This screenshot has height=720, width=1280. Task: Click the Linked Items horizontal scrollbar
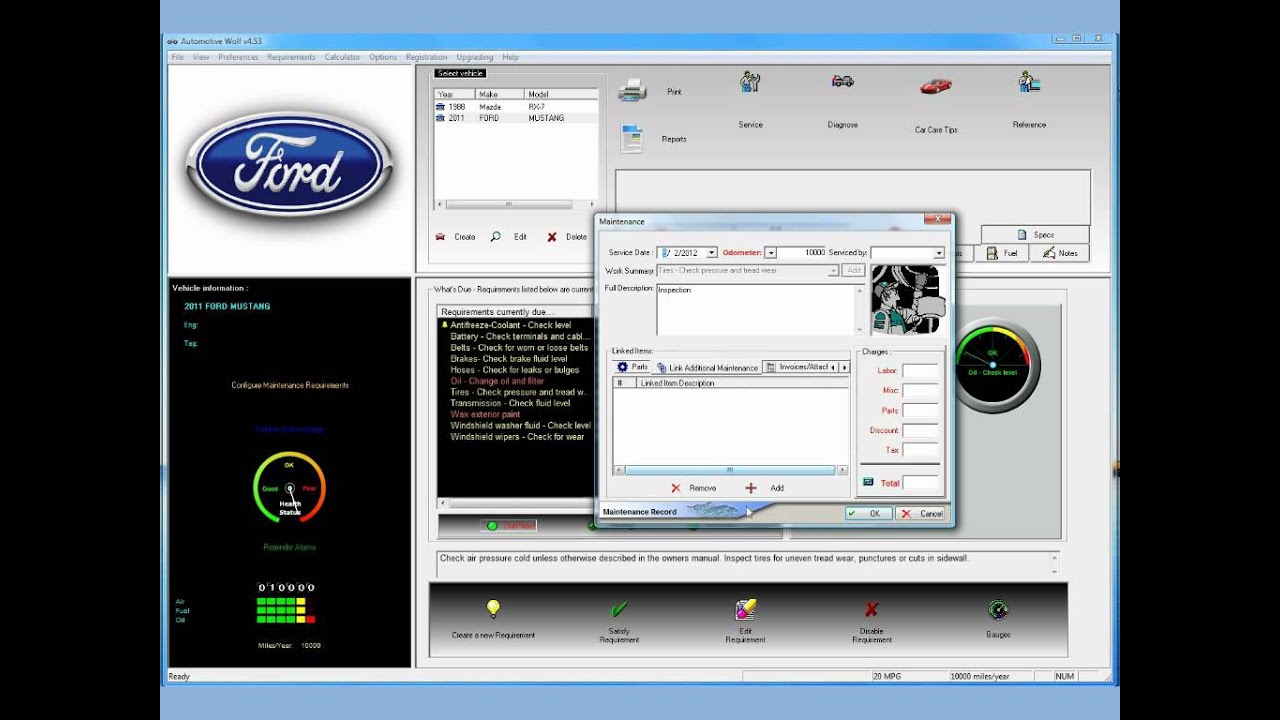730,470
